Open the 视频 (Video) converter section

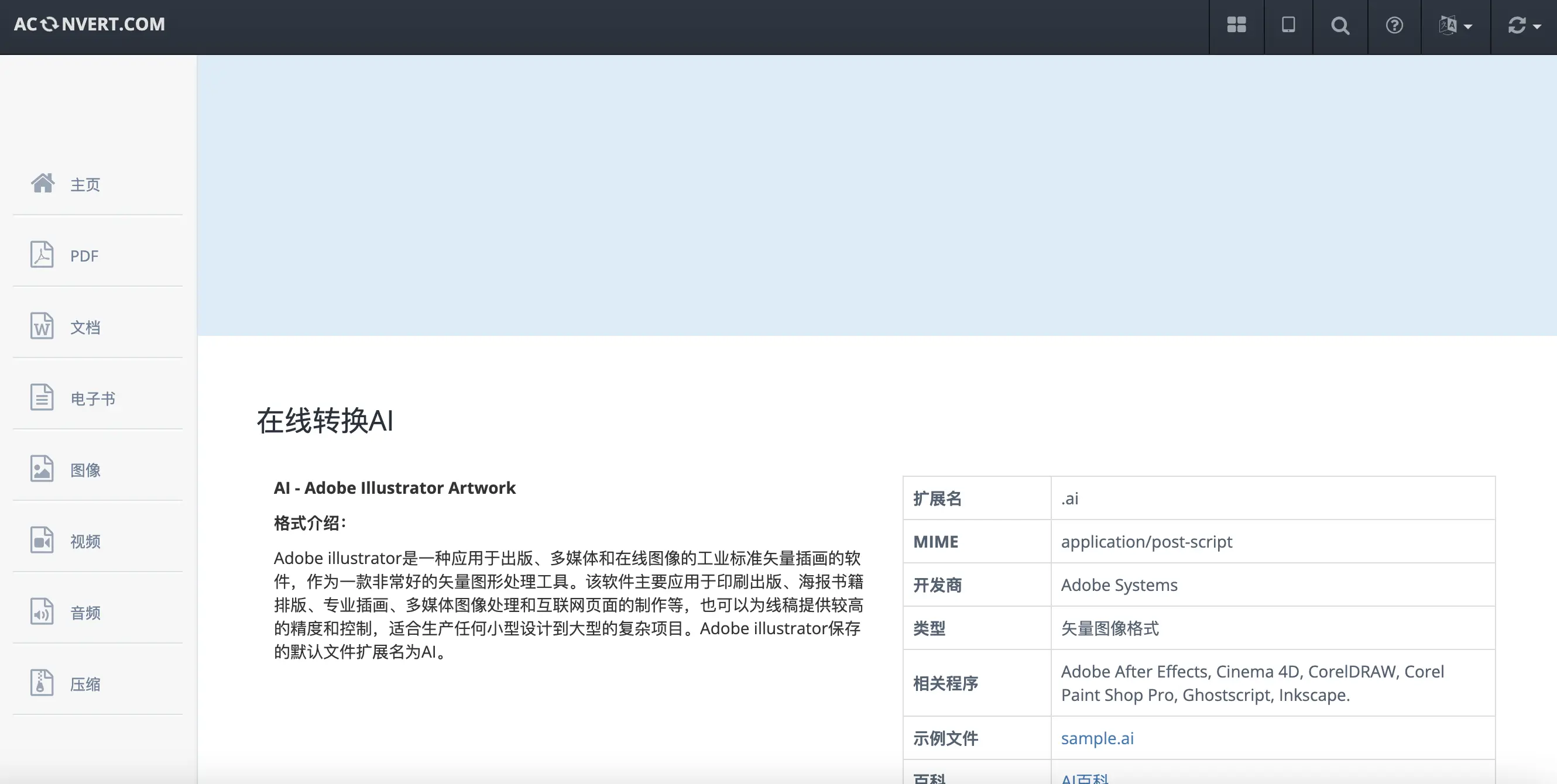point(85,541)
